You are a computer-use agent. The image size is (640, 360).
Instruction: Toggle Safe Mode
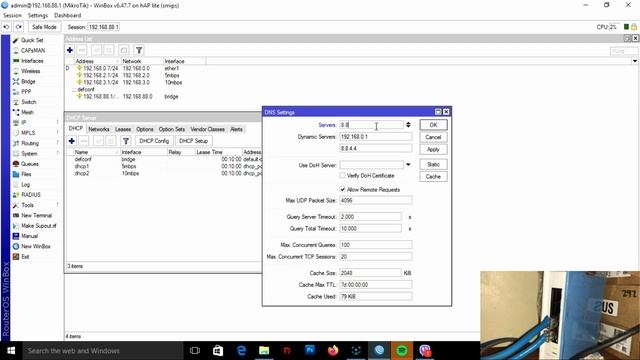44,27
